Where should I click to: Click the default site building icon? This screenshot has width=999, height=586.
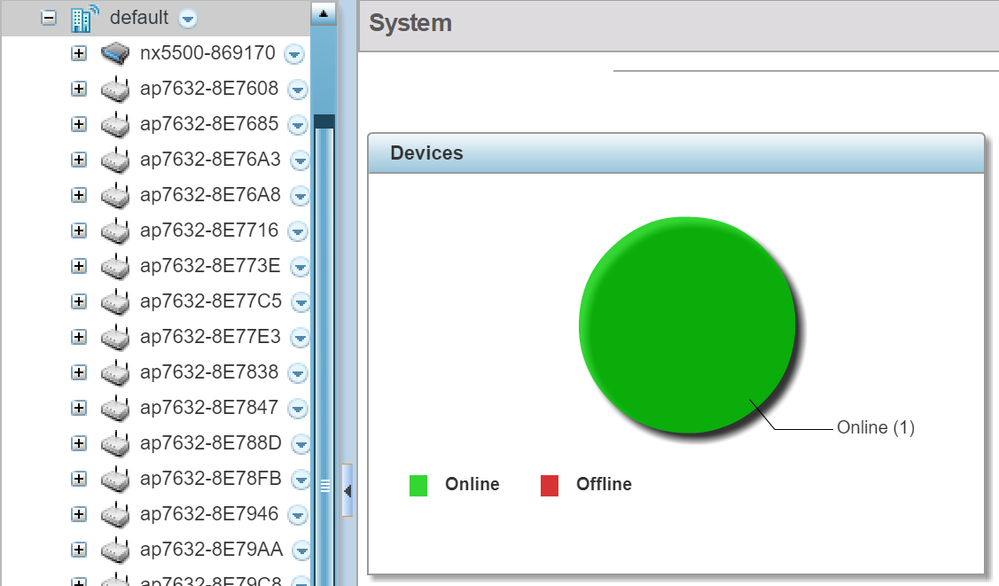85,18
